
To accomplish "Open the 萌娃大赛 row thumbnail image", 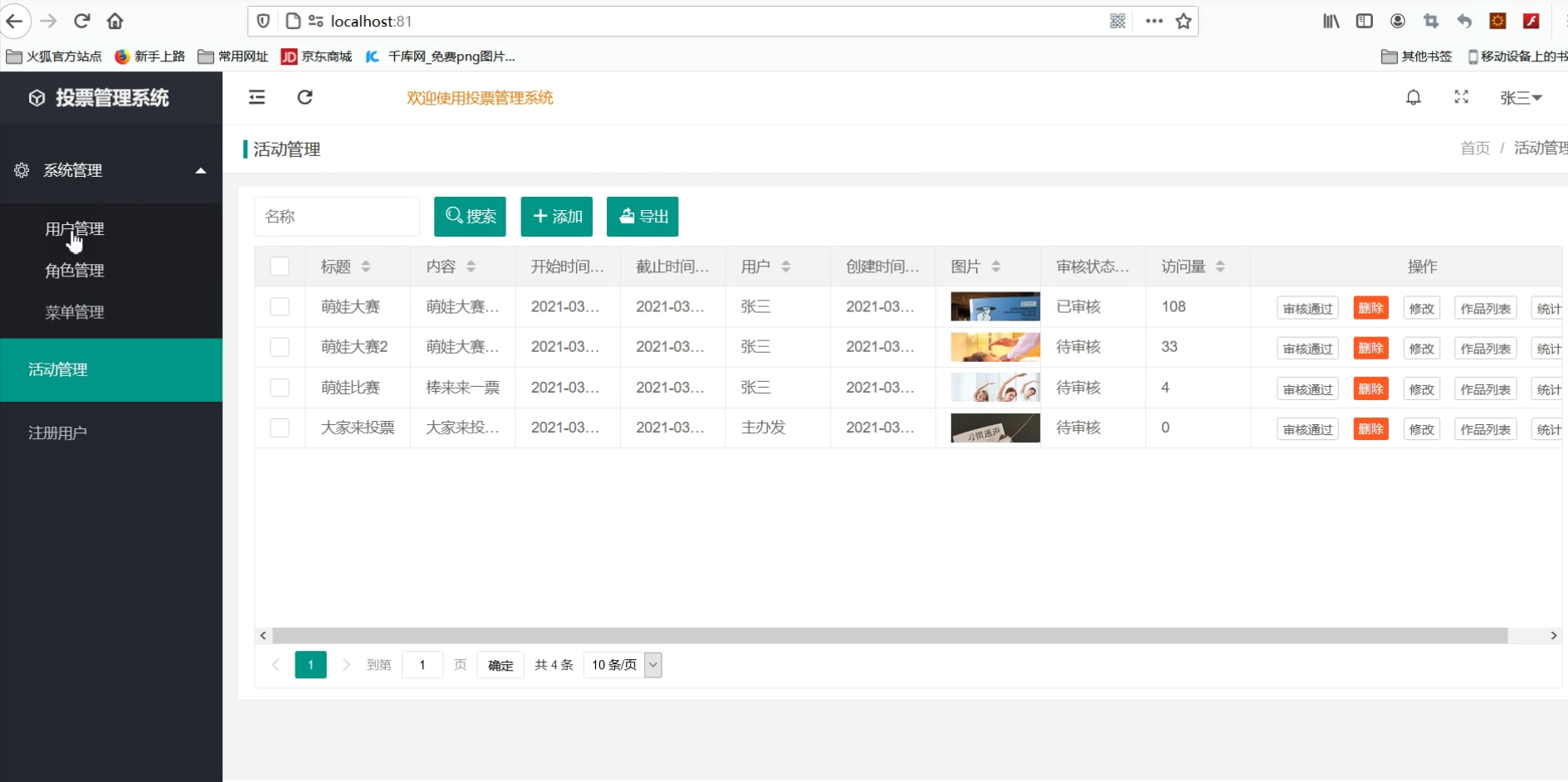I will coord(995,306).
